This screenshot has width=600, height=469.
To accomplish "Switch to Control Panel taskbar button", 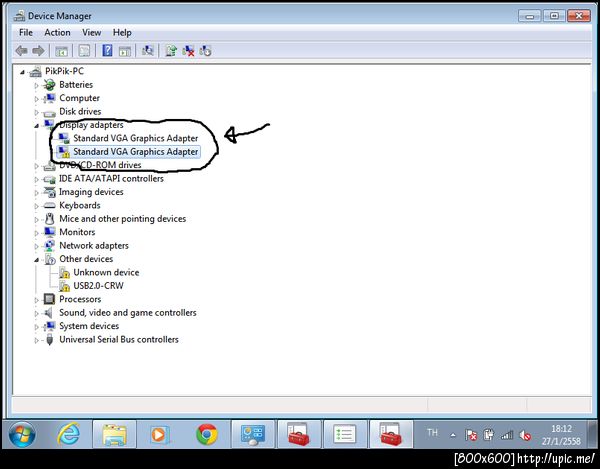I will point(252,435).
